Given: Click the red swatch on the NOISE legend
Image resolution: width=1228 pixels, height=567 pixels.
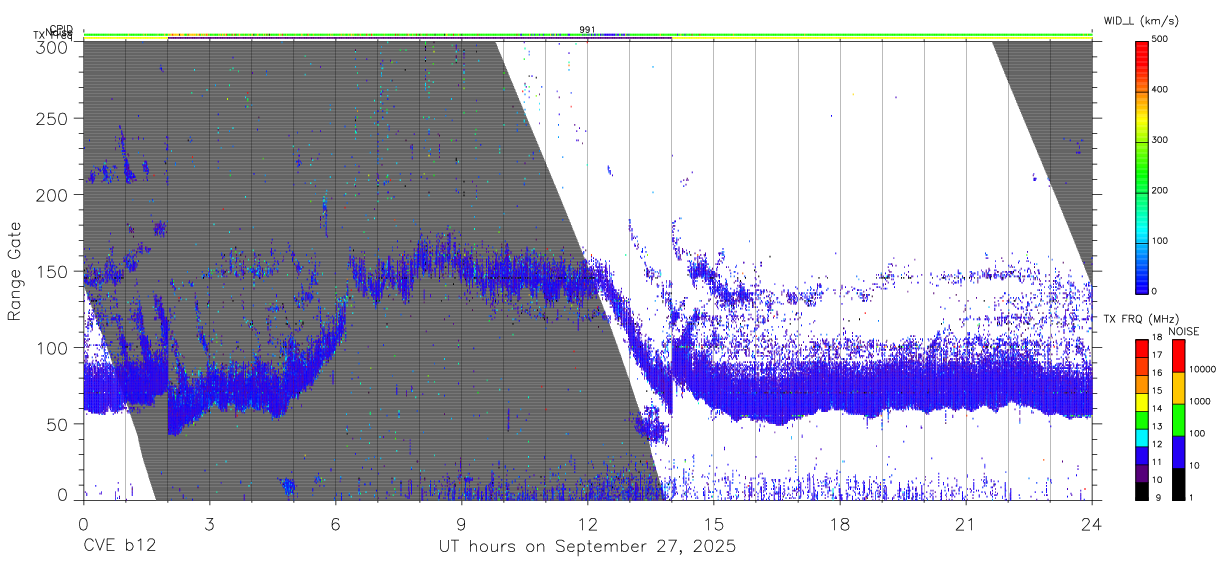Looking at the screenshot, I should 1177,356.
